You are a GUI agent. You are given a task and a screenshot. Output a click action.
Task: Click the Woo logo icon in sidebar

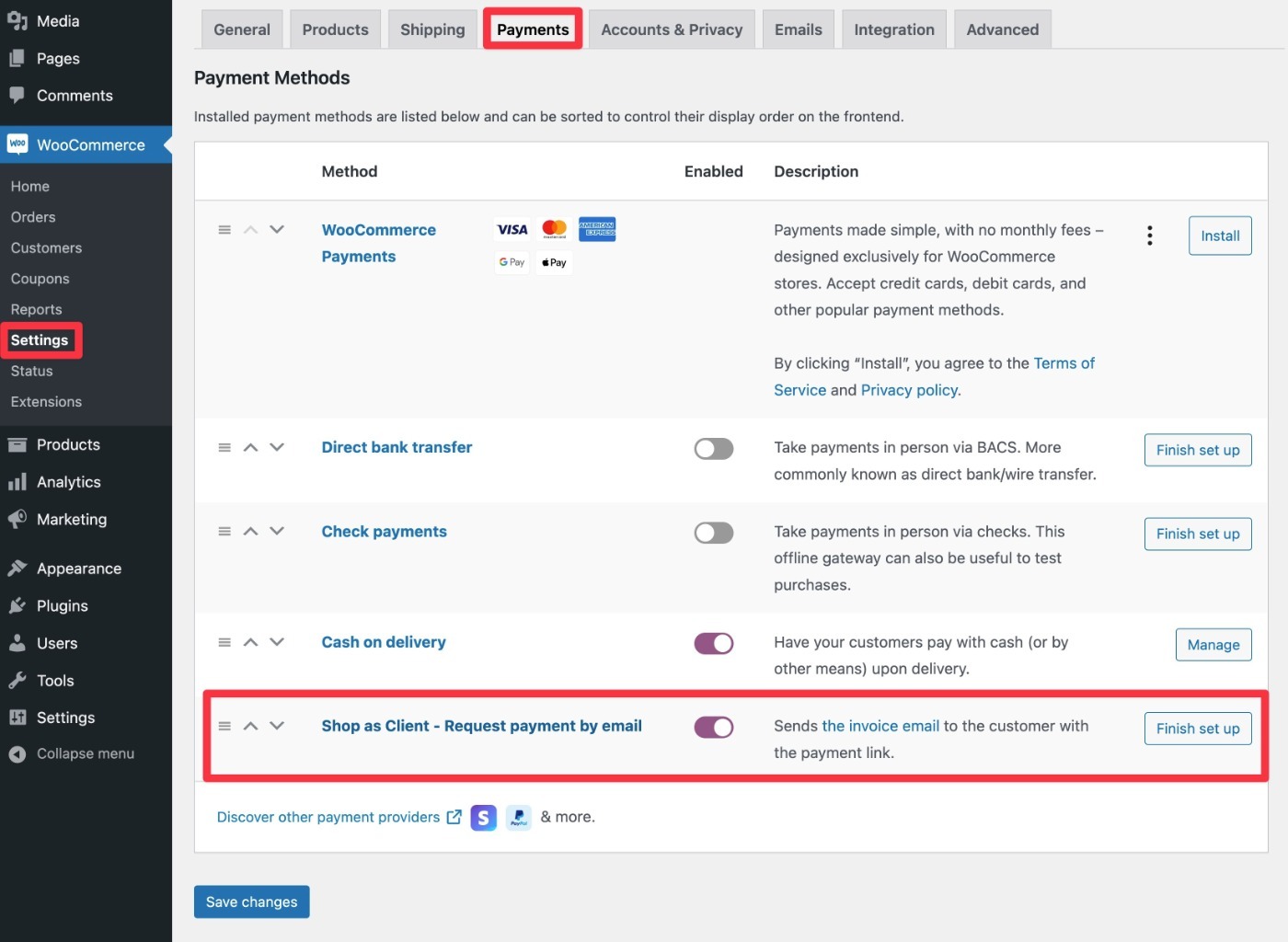click(x=17, y=144)
